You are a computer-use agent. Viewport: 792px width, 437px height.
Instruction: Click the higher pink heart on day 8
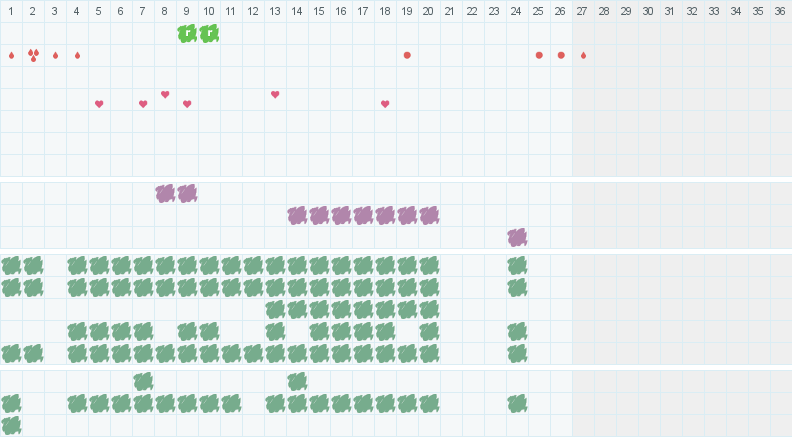[x=165, y=95]
